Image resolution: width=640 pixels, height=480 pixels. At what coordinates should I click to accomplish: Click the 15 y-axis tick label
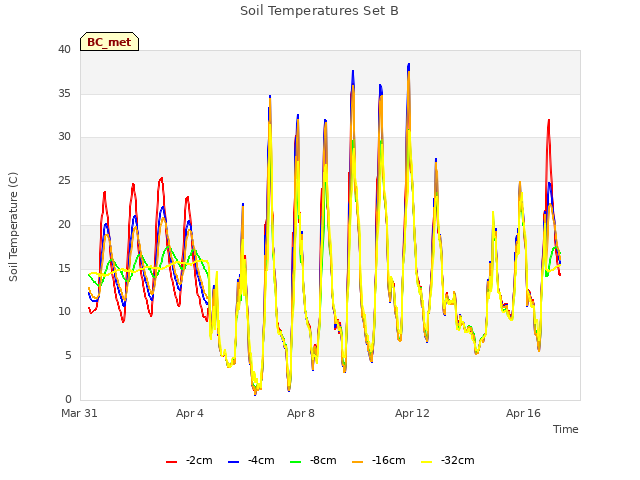click(x=64, y=268)
